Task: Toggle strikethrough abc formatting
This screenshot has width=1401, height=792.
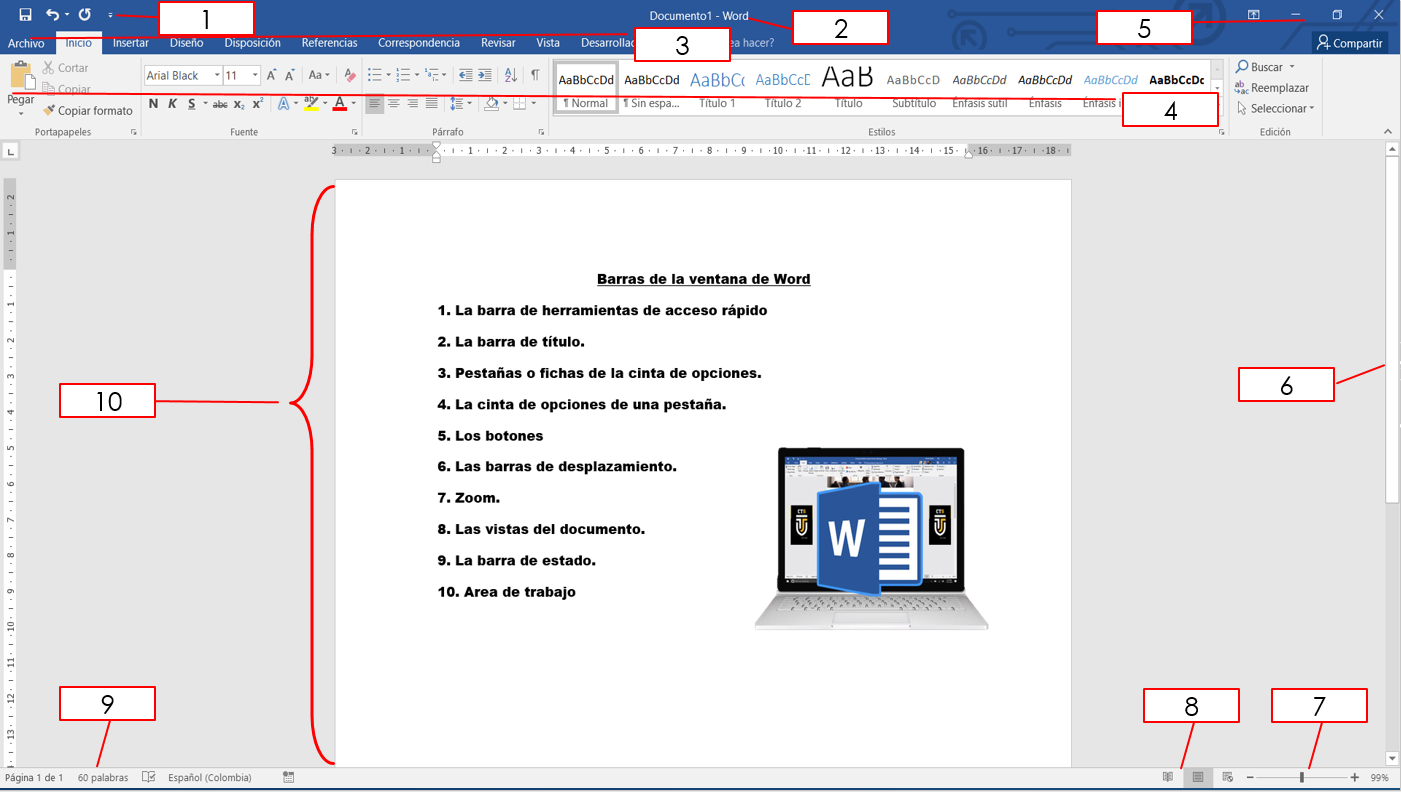Action: pyautogui.click(x=220, y=104)
